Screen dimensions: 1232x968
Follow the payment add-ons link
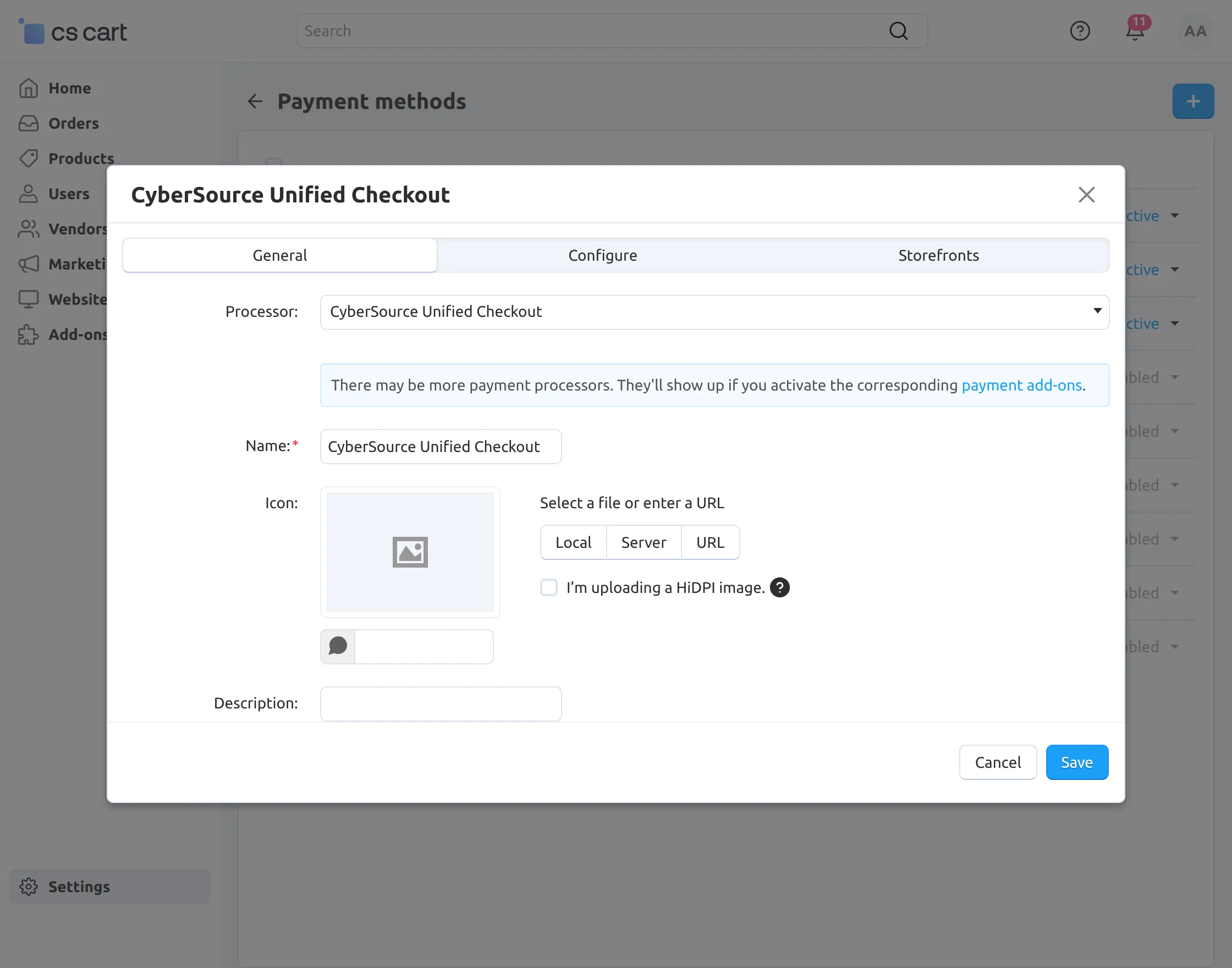(x=1021, y=386)
